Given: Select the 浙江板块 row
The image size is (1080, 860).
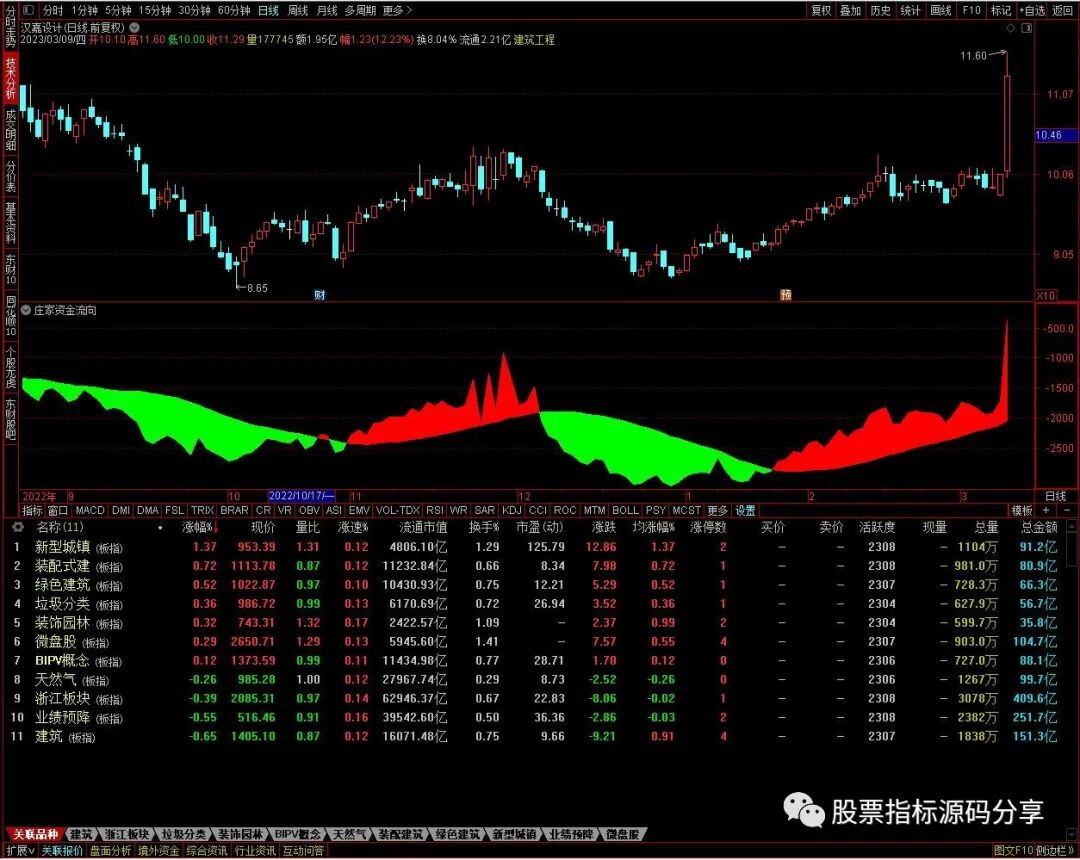Looking at the screenshot, I should (537, 698).
